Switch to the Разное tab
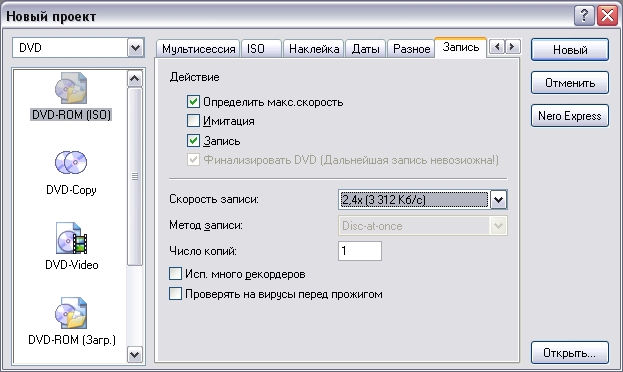623x372 pixels. pos(411,49)
